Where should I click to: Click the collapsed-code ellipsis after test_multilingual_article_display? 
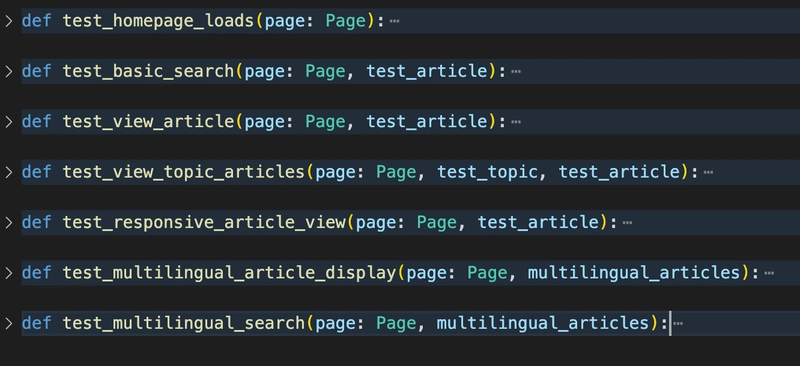(x=769, y=274)
